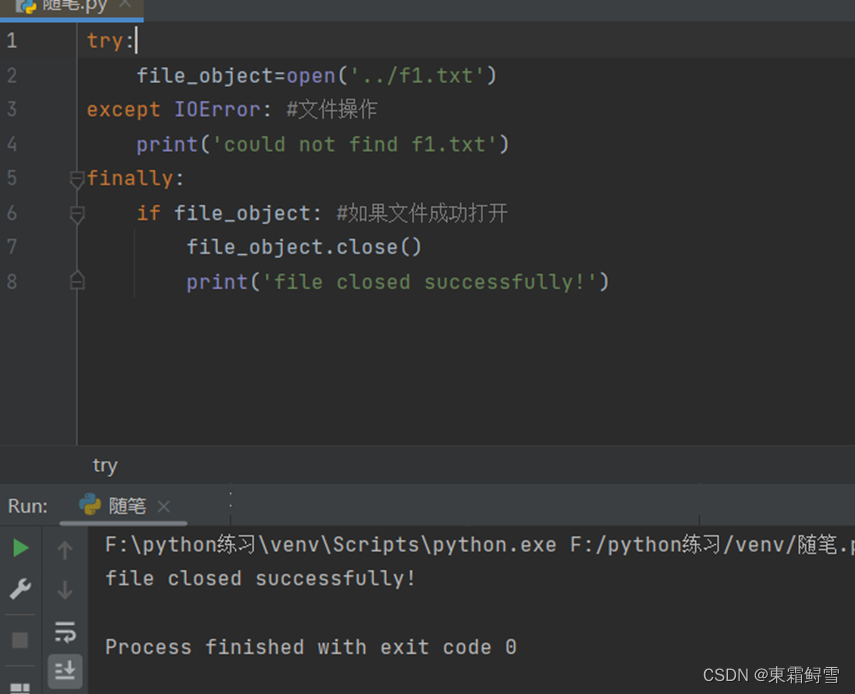The height and width of the screenshot is (694, 855).
Task: Close the 随笔.py editor tab
Action: click(x=125, y=4)
